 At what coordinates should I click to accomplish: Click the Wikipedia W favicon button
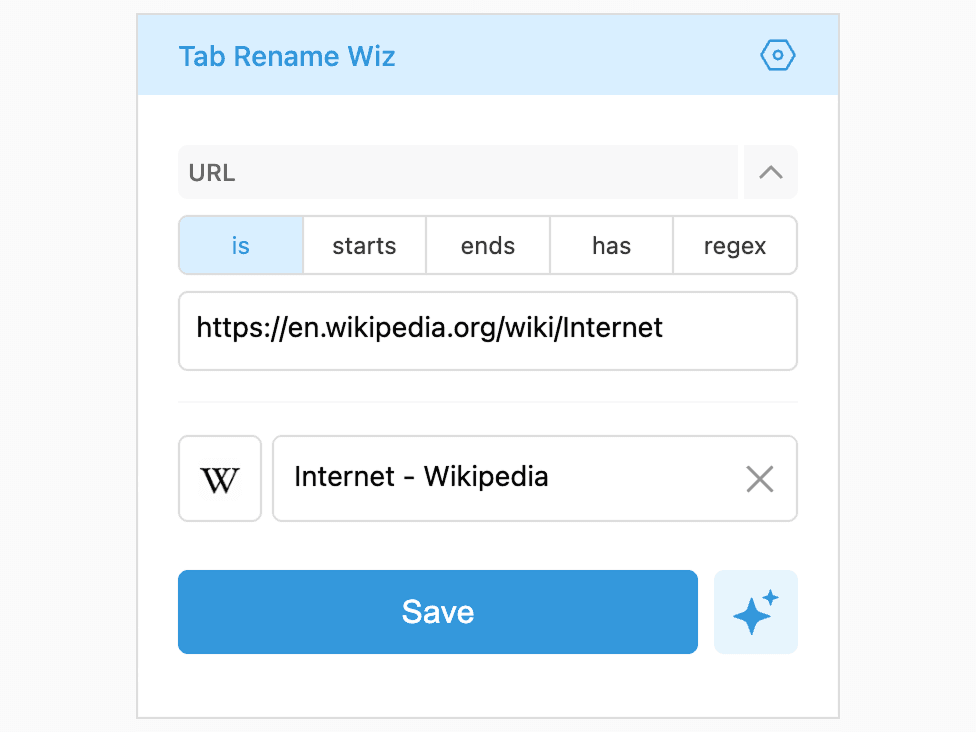click(x=220, y=479)
